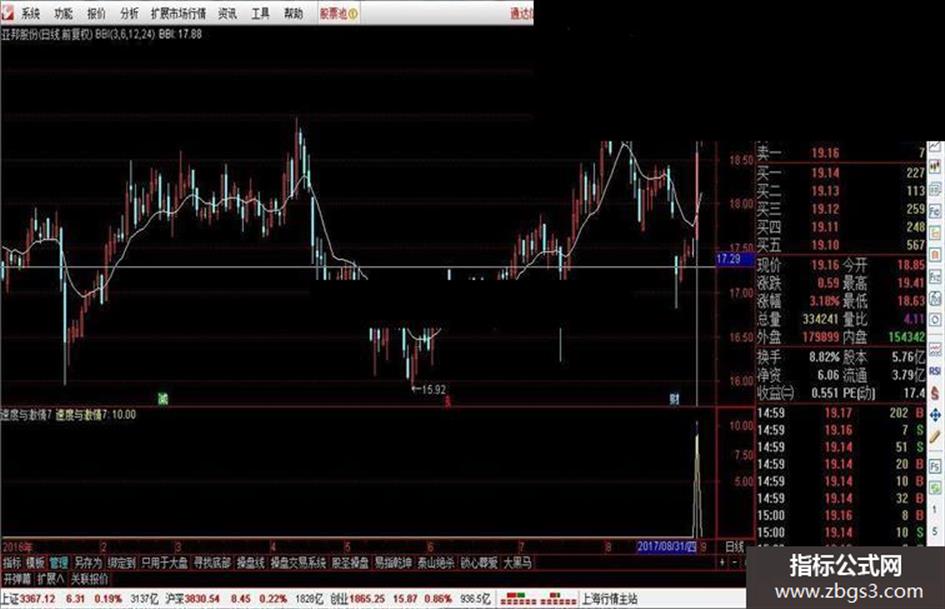Click the 绑定到 button
945x609 pixels.
click(x=121, y=563)
